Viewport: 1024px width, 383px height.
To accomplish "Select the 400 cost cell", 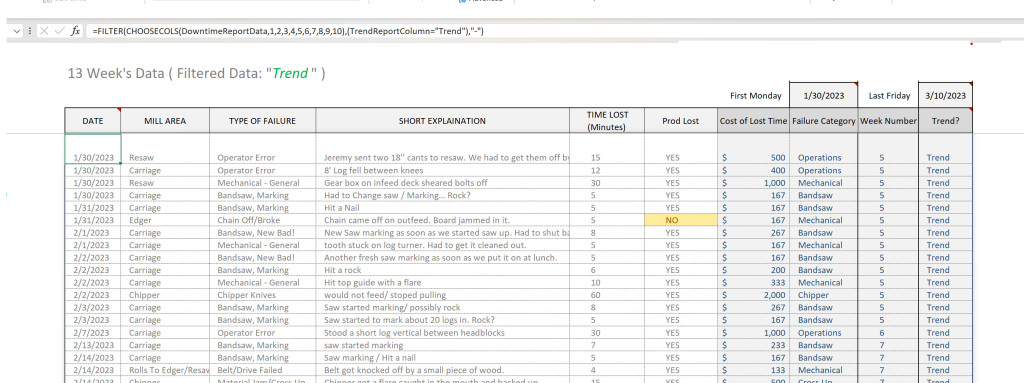I will pos(753,171).
